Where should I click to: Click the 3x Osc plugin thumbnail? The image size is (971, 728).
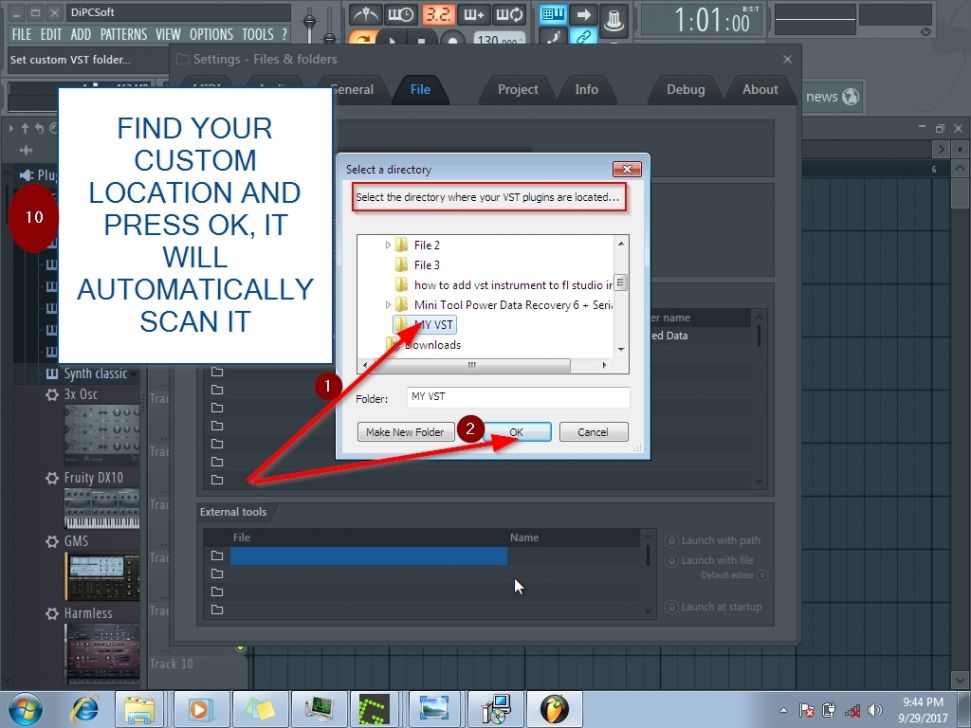coord(102,435)
